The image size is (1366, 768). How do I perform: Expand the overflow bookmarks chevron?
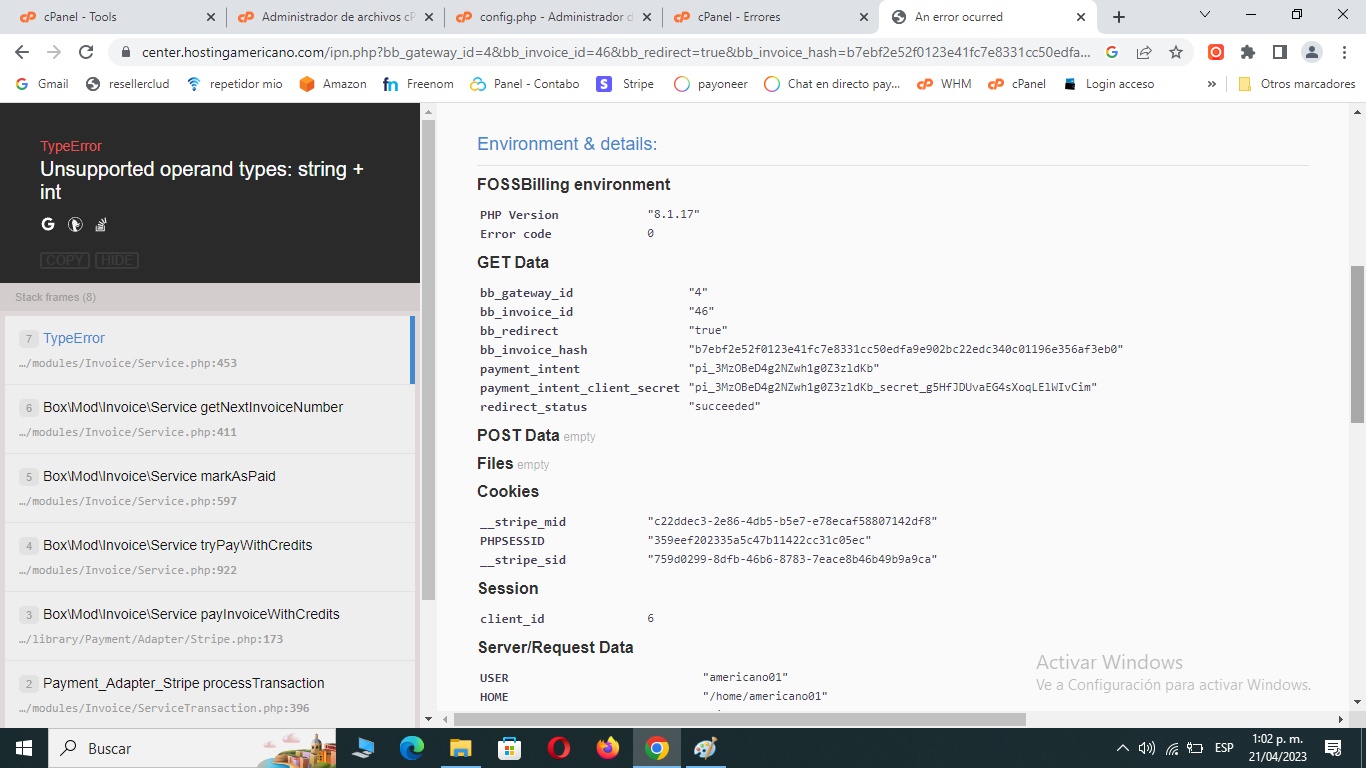[x=1211, y=84]
